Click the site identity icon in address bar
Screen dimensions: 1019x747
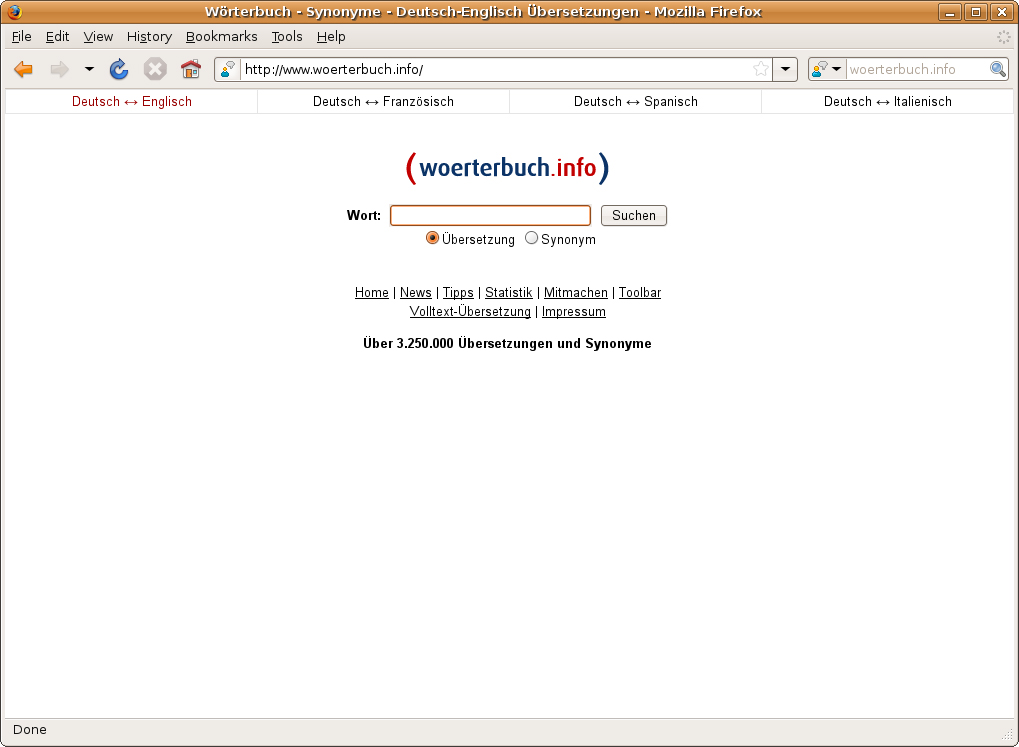227,69
